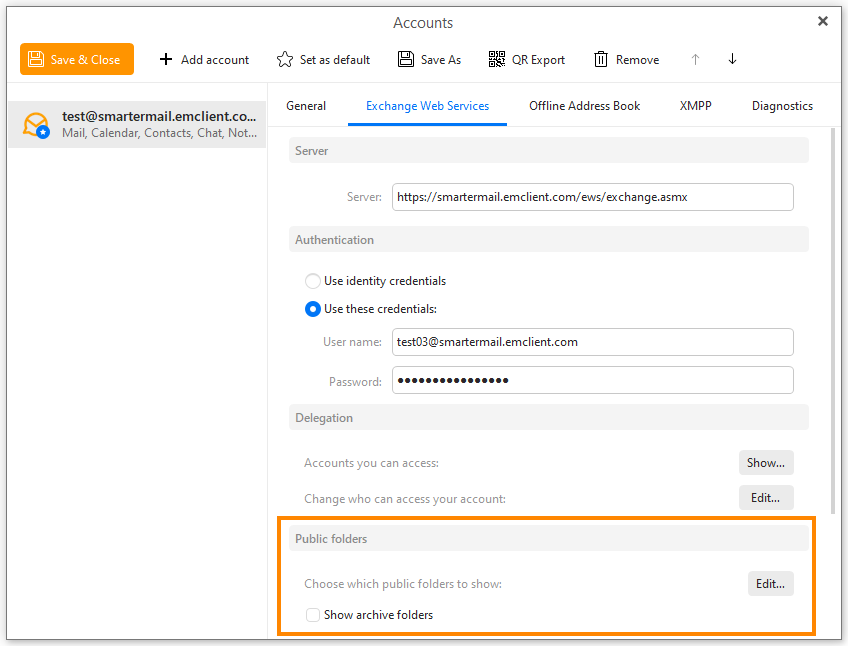Set account as default star icon
The image size is (848, 646).
coord(285,59)
